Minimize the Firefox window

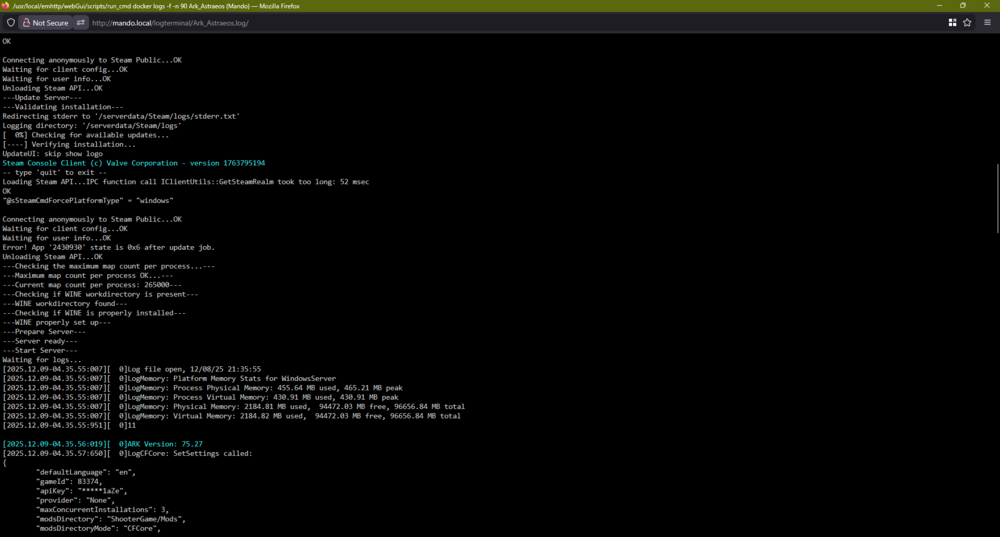939,6
